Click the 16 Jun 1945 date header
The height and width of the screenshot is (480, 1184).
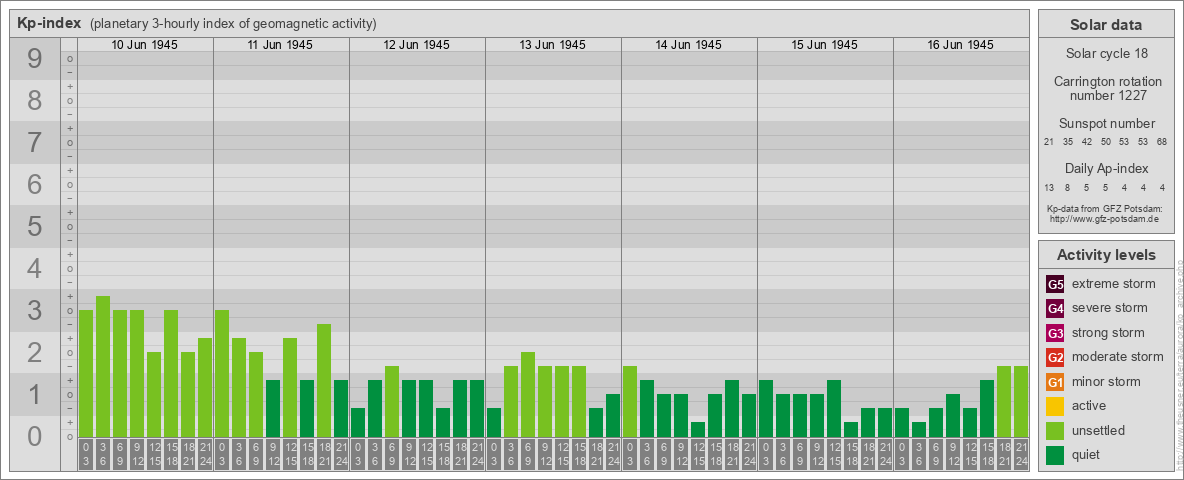click(x=960, y=45)
